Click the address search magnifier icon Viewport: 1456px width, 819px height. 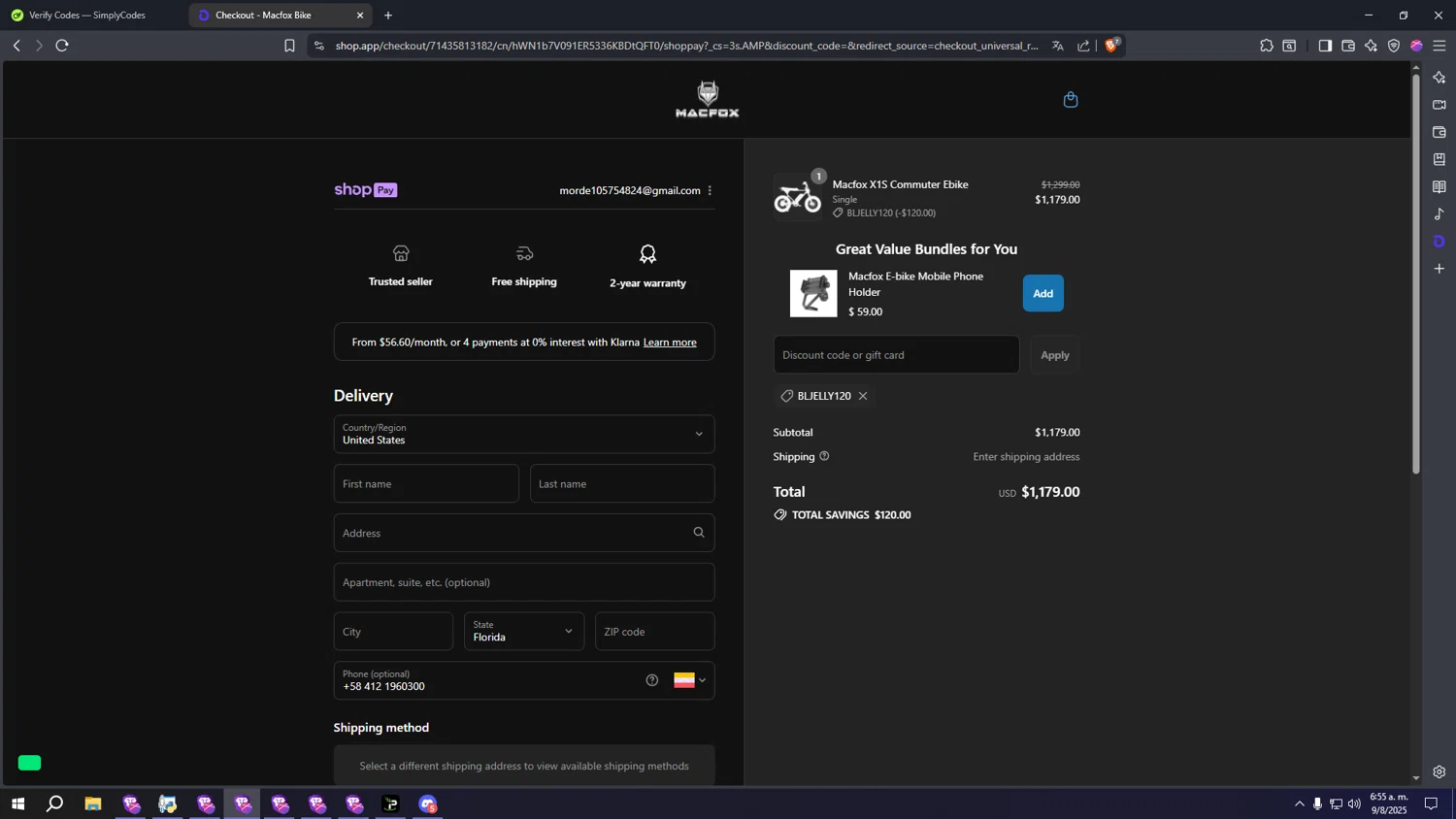click(699, 532)
